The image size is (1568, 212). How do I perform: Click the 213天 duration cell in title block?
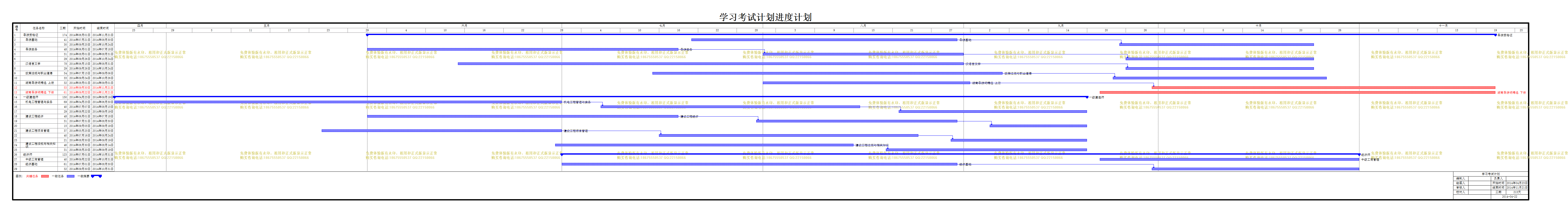coord(1517,192)
